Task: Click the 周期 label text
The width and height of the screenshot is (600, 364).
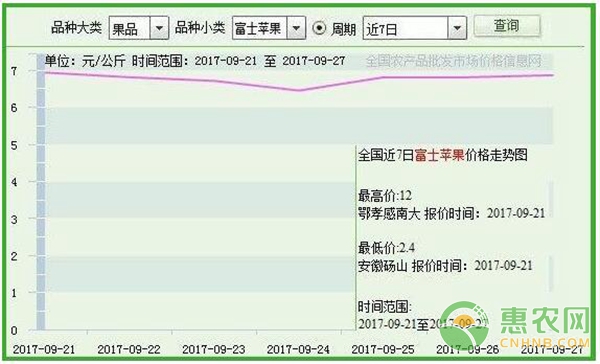Action: (343, 29)
